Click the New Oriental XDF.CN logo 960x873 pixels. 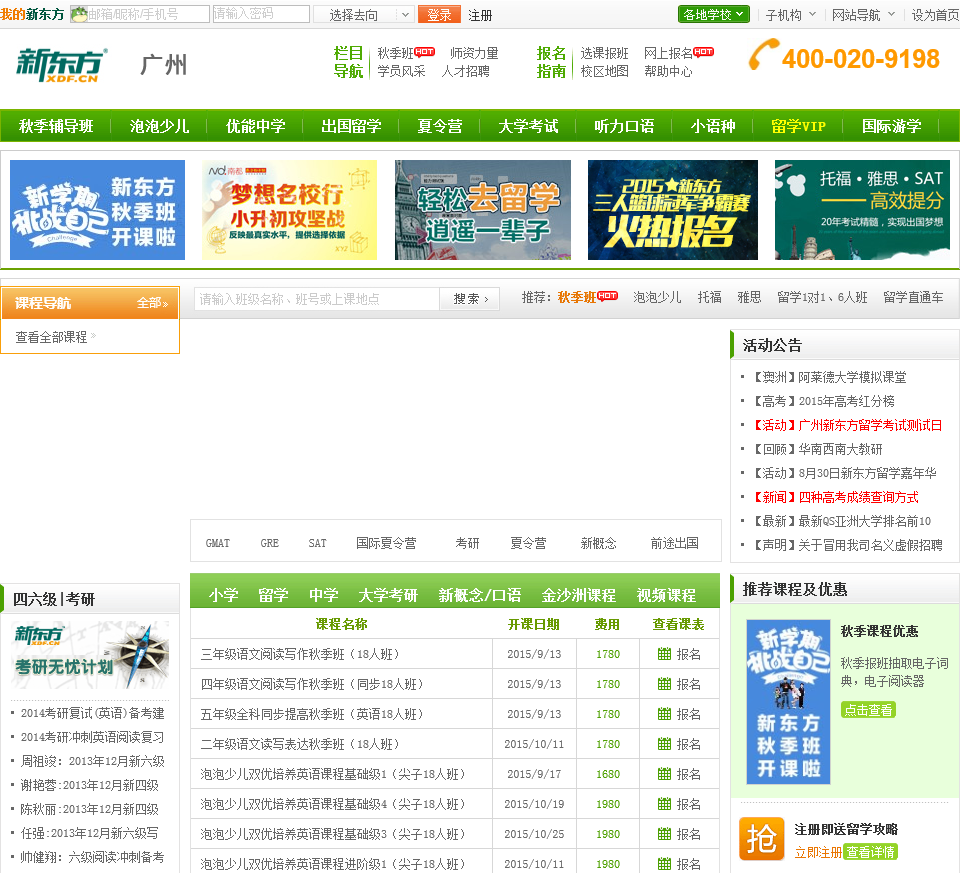[61, 65]
